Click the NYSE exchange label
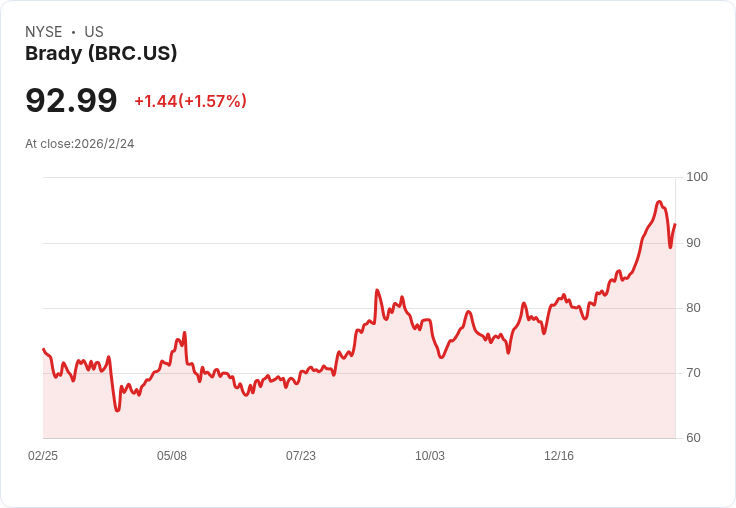The width and height of the screenshot is (736, 508). click(44, 32)
